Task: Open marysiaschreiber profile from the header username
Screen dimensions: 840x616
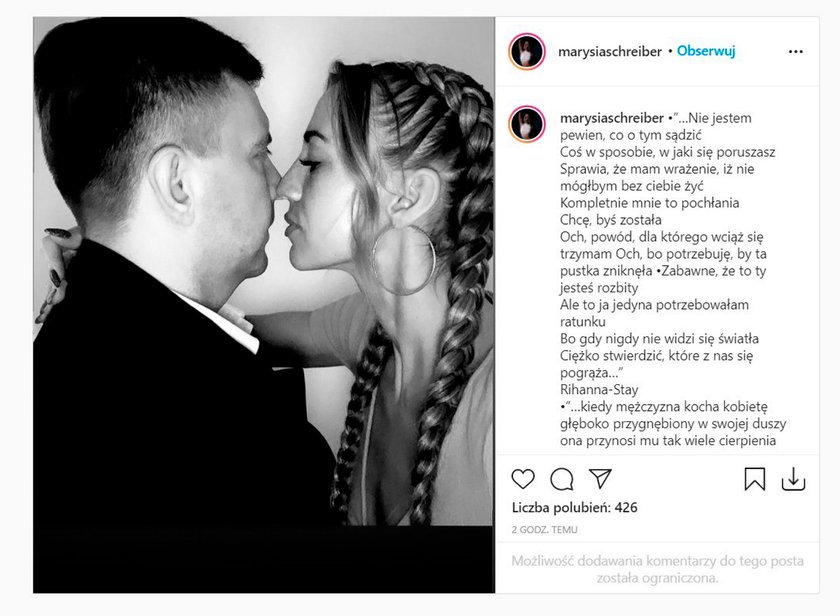Action: tap(610, 51)
